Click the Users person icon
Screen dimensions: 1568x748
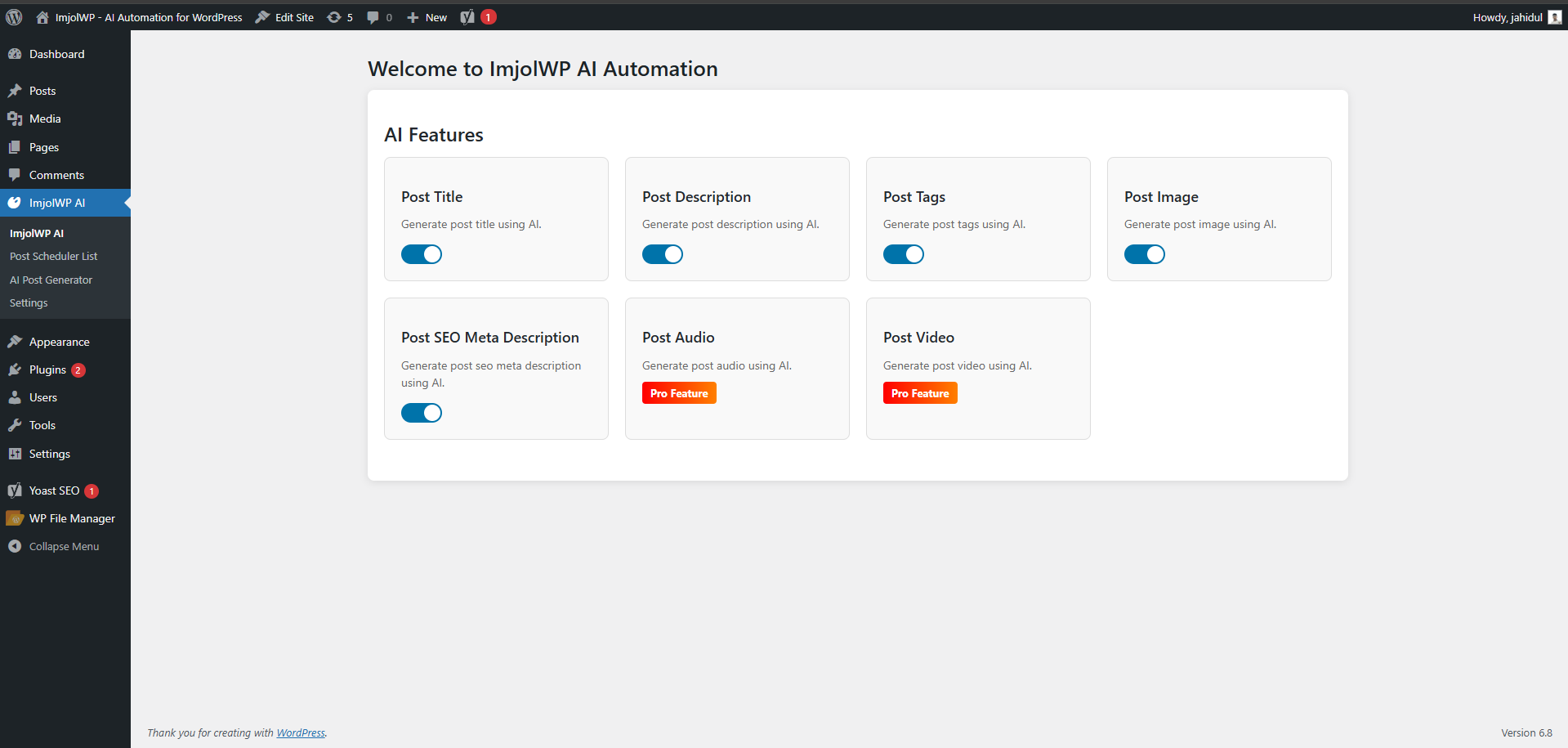(15, 397)
